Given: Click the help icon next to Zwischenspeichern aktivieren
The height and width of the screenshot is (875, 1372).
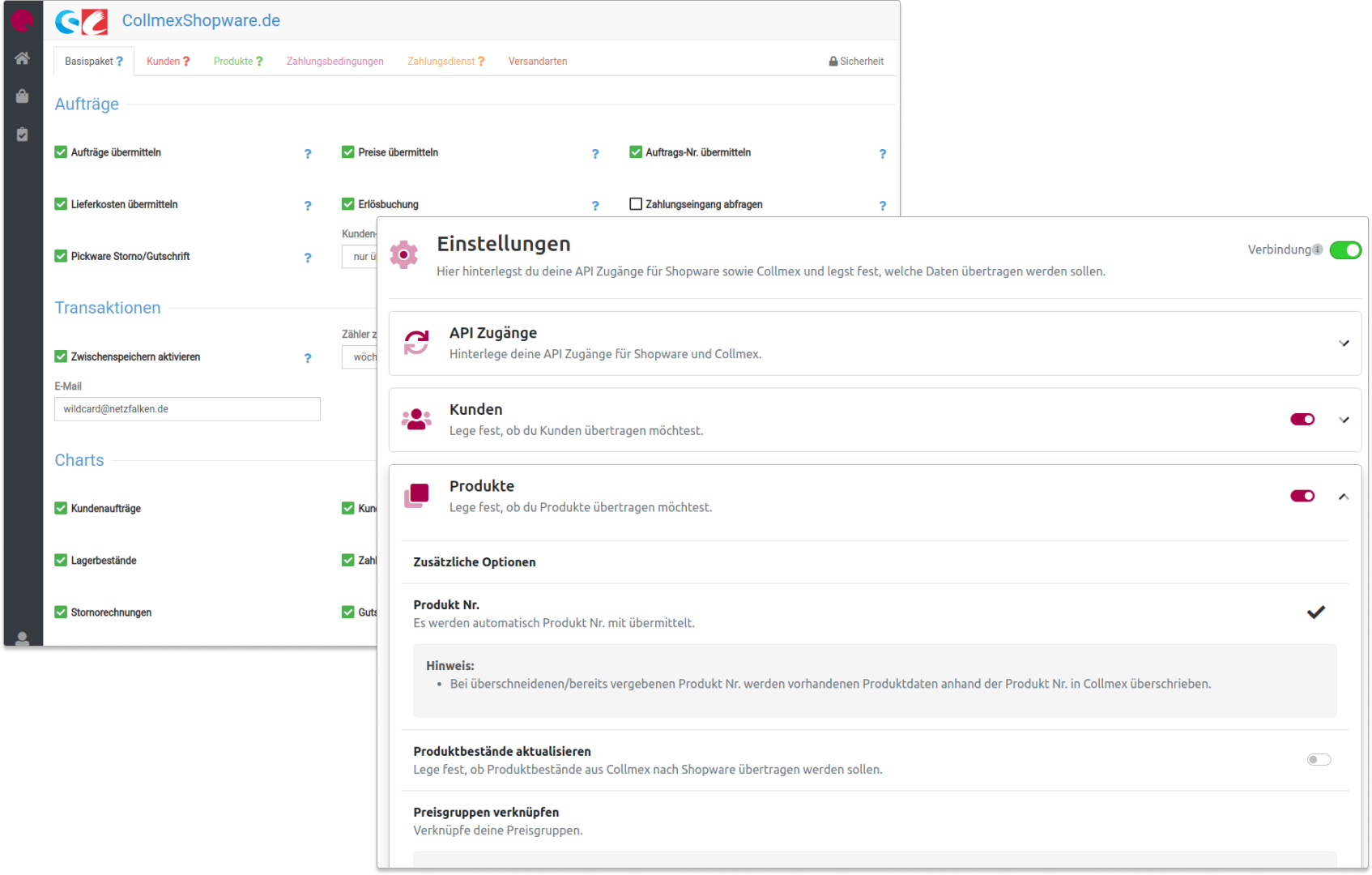Looking at the screenshot, I should pos(308,358).
